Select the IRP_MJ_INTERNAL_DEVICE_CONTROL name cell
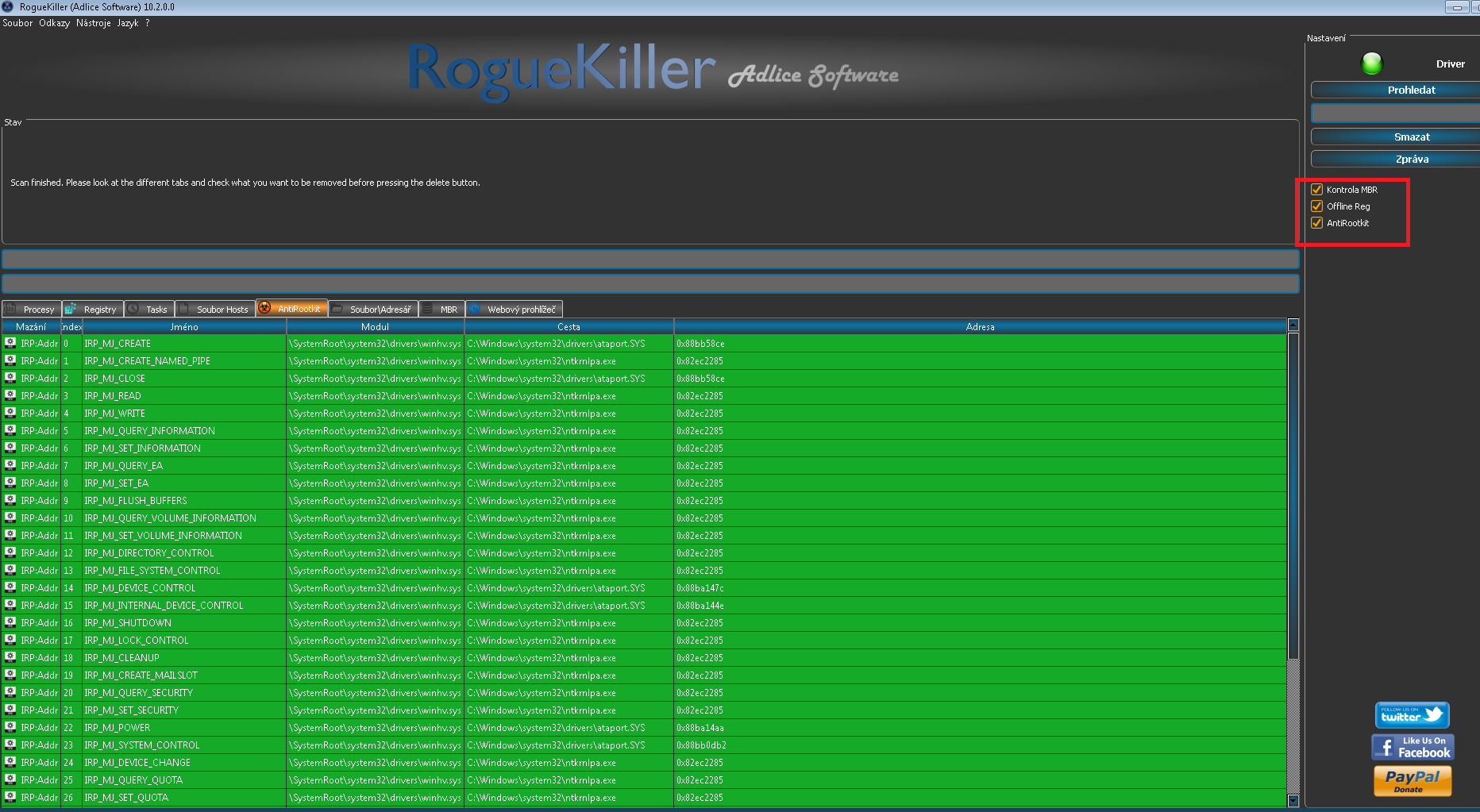This screenshot has width=1480, height=812. point(184,606)
